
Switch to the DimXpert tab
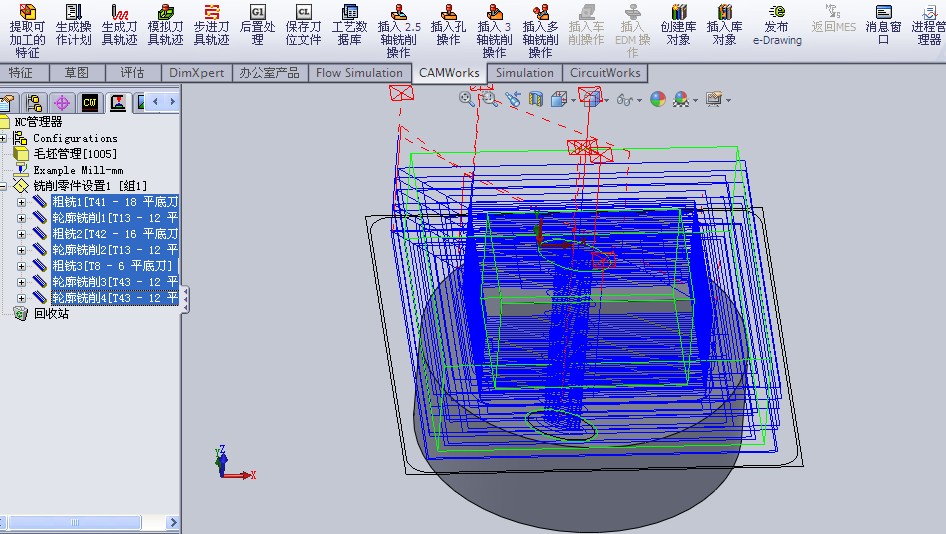point(197,73)
